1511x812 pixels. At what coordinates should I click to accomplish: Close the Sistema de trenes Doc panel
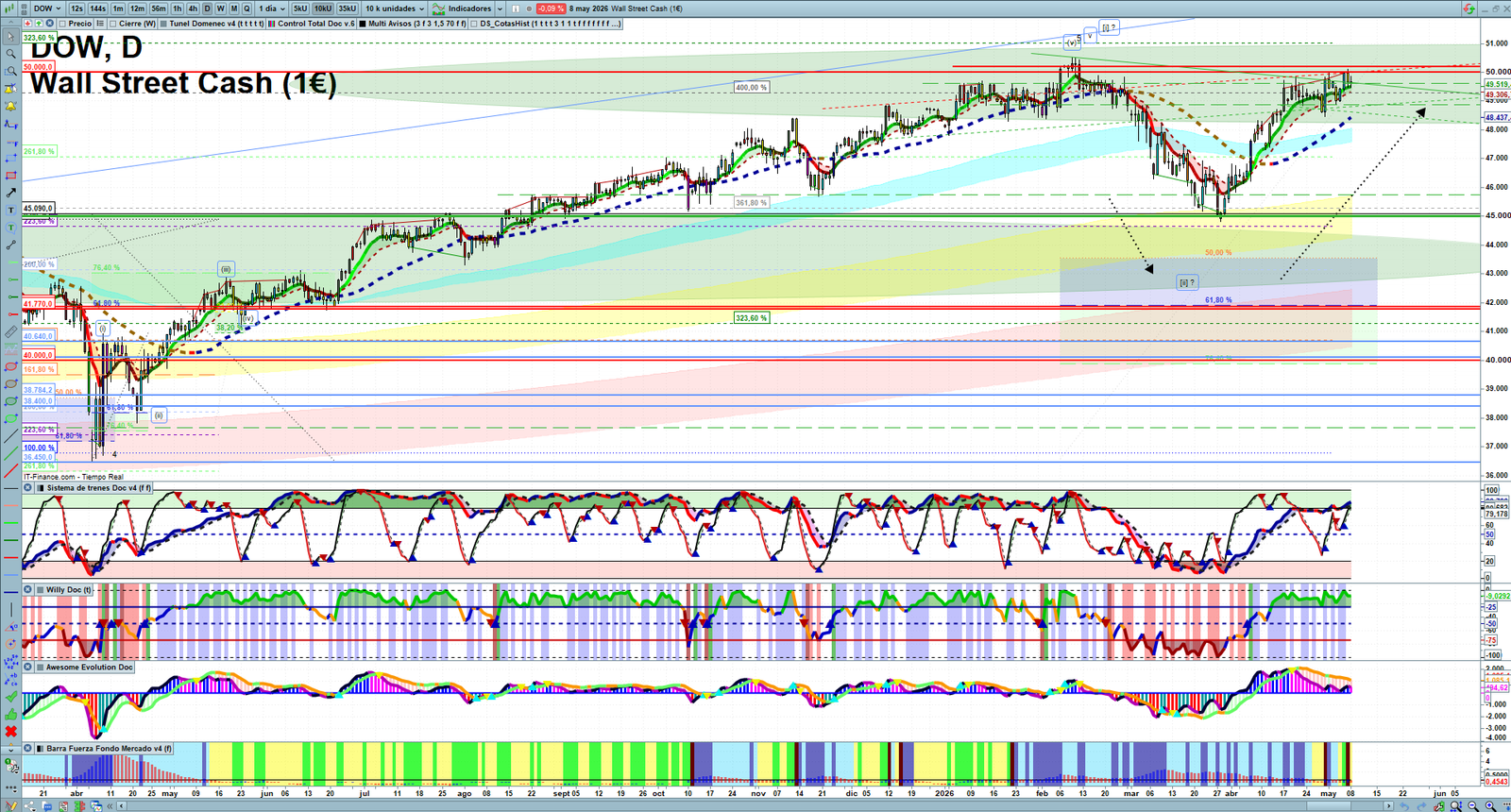(x=28, y=488)
